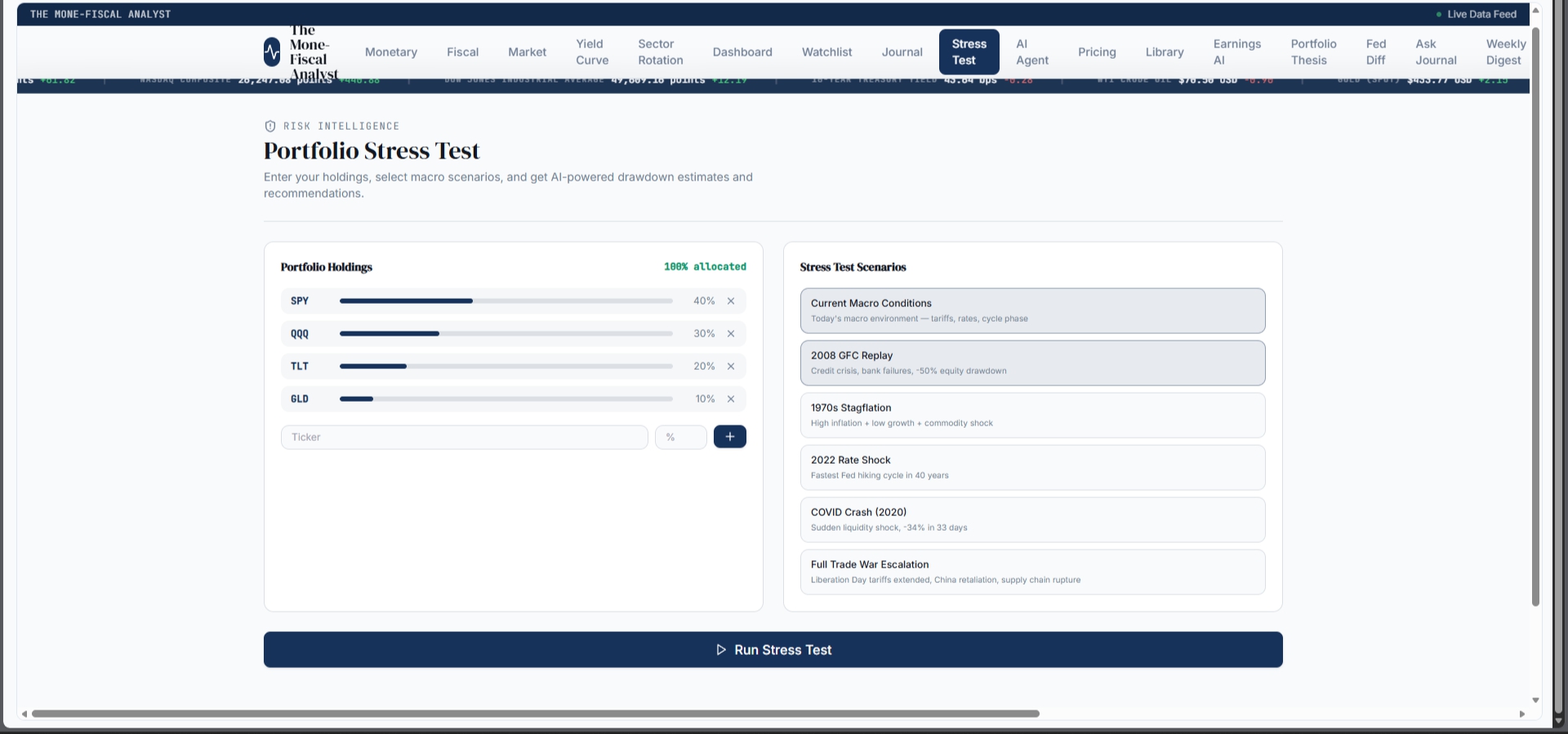Viewport: 1568px width, 734px height.
Task: Open the Weekly Digest tab
Action: [1505, 52]
